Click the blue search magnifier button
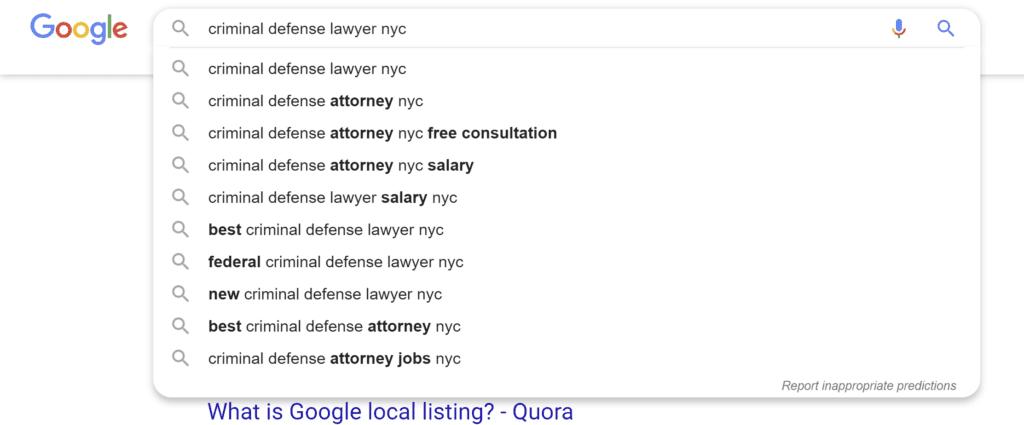The width and height of the screenshot is (1024, 425). tap(945, 29)
